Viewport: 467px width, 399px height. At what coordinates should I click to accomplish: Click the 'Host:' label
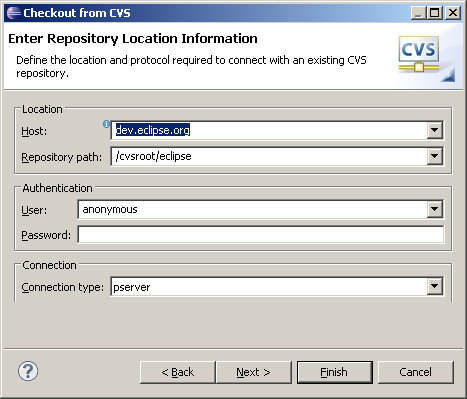(34, 131)
